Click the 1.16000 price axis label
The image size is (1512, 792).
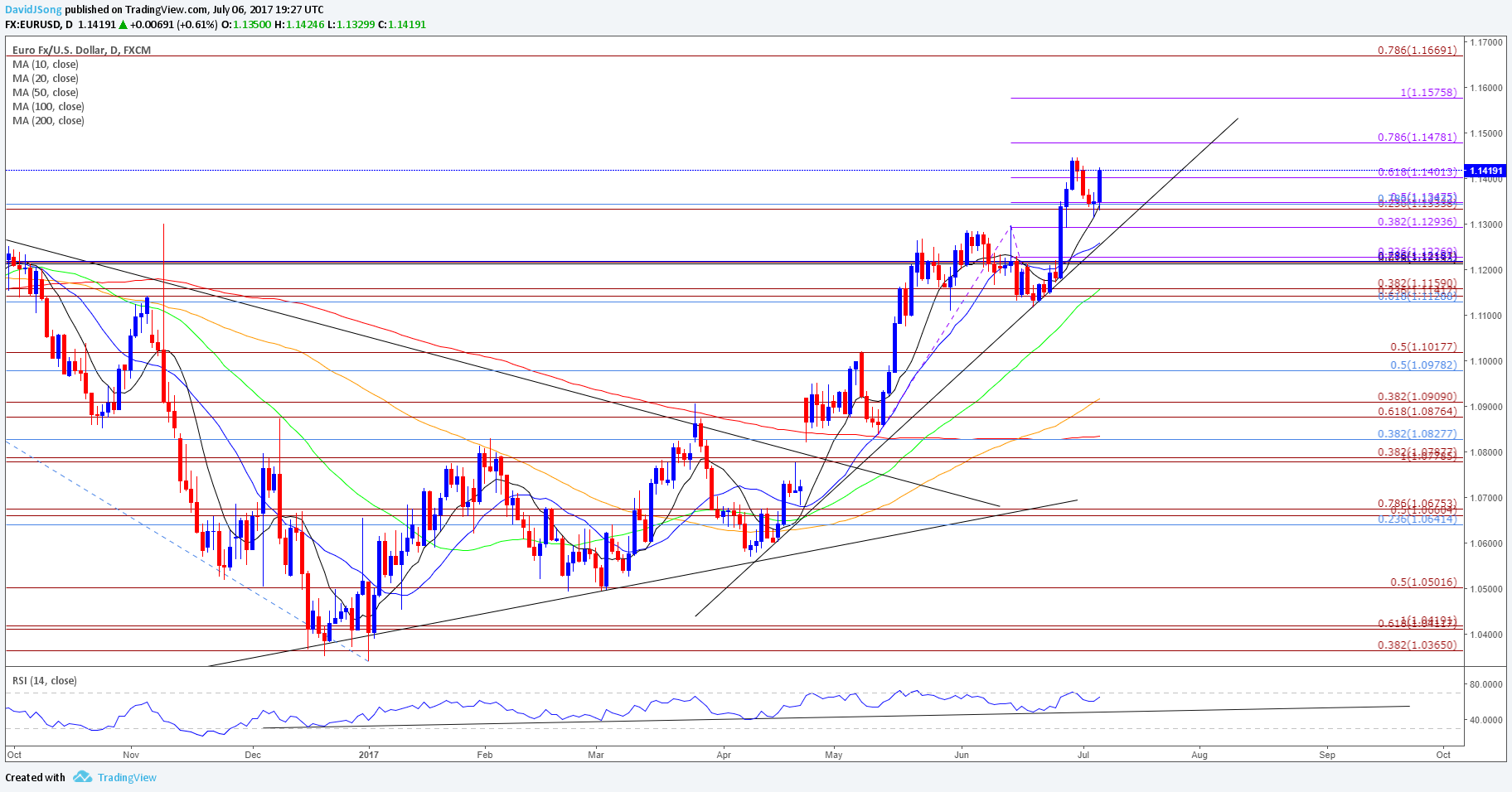(1486, 87)
